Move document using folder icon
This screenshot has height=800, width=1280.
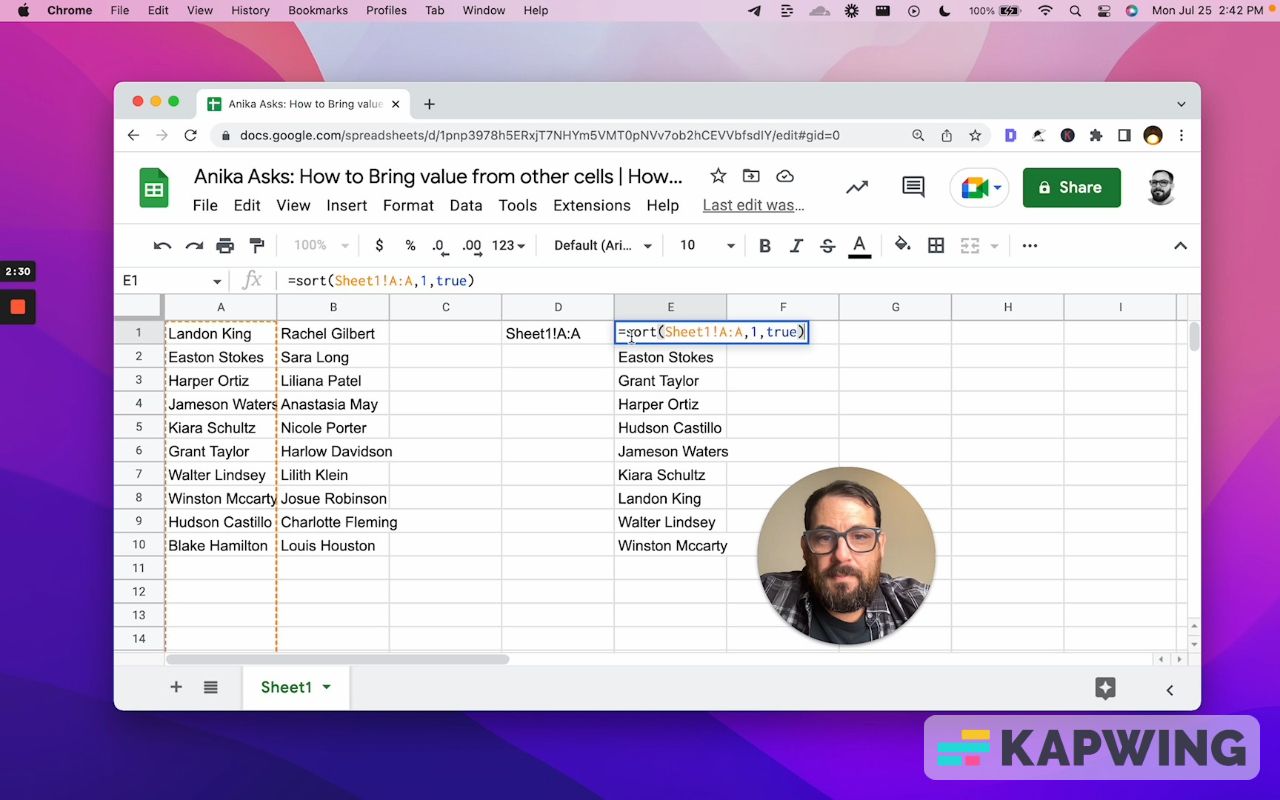(x=751, y=176)
